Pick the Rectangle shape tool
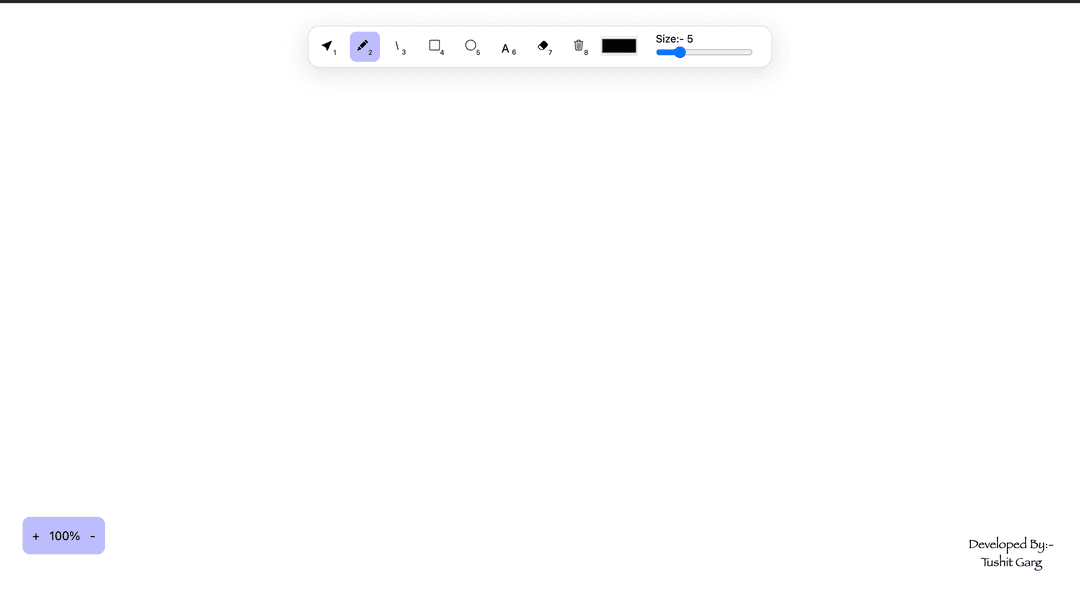 pos(435,46)
